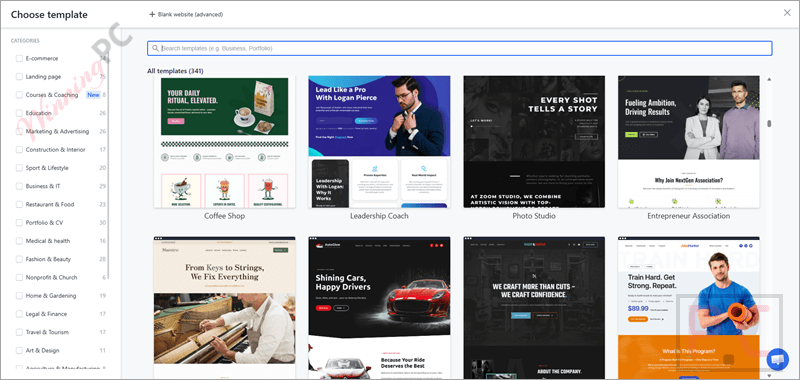Click the CATEGORIES sidebar heading
Image resolution: width=800 pixels, height=380 pixels.
pyautogui.click(x=25, y=41)
